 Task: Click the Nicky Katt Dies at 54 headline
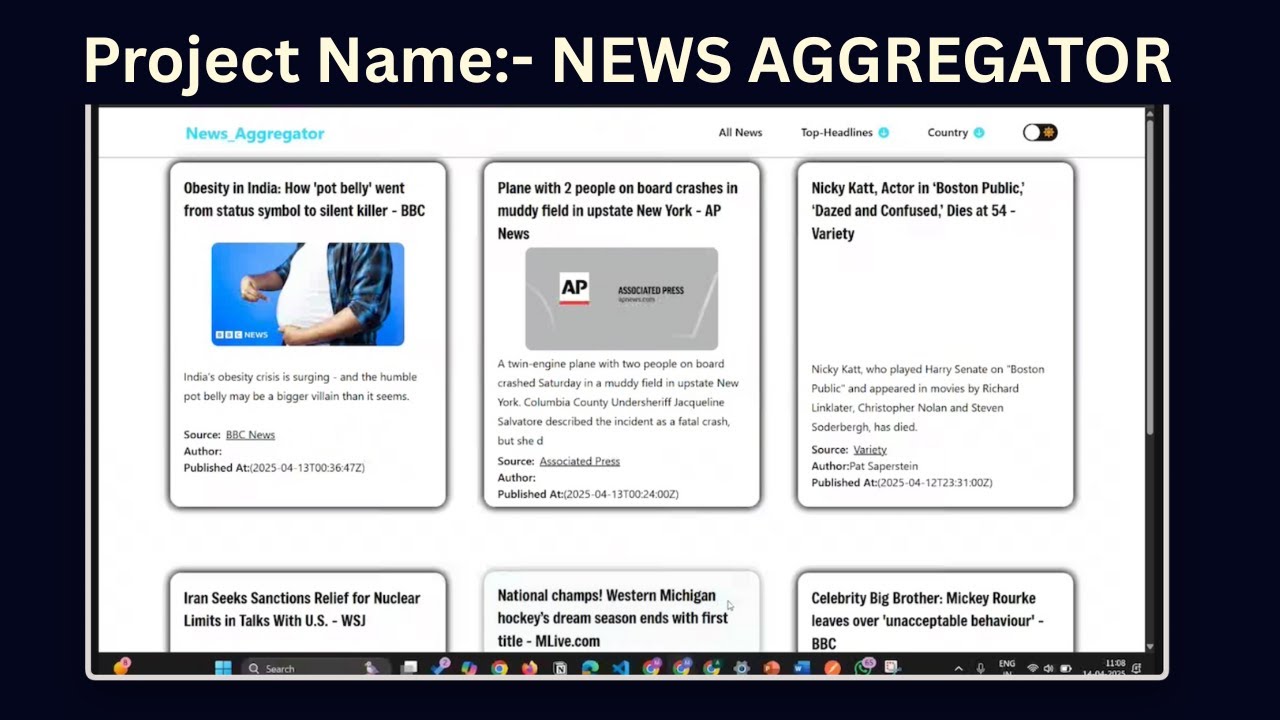point(918,210)
